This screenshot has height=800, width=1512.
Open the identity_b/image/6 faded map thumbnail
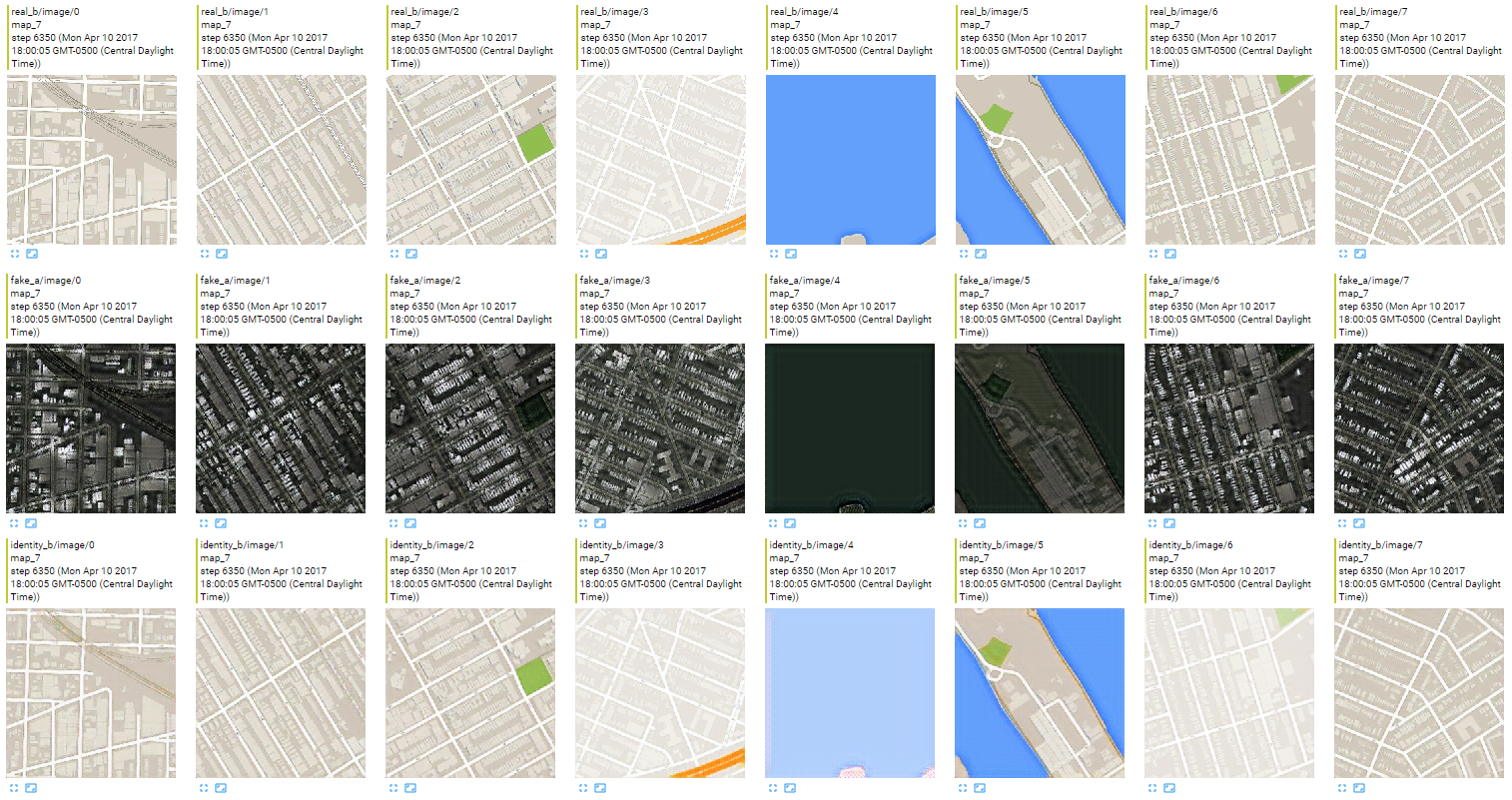[1229, 694]
